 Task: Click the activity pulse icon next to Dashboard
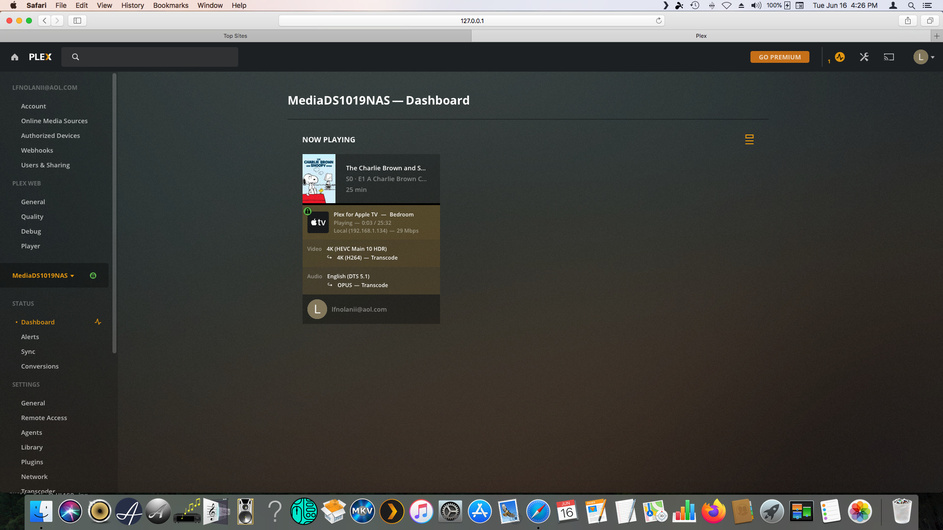pyautogui.click(x=97, y=322)
